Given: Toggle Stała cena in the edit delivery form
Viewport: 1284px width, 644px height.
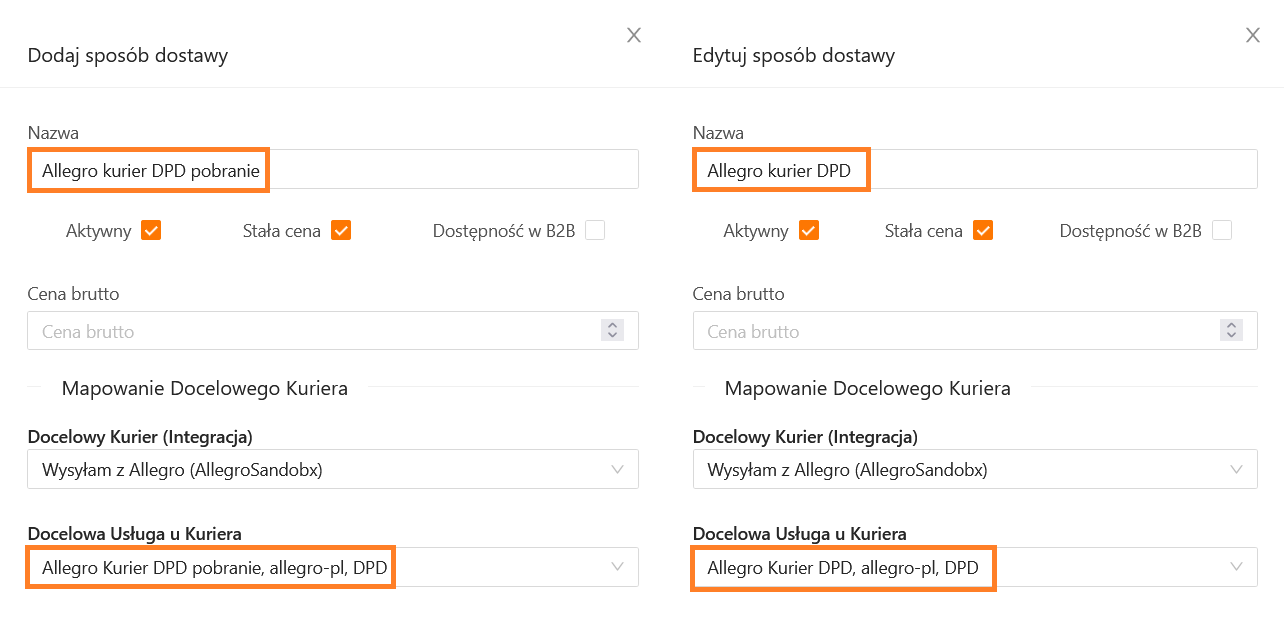Looking at the screenshot, I should pyautogui.click(x=983, y=231).
